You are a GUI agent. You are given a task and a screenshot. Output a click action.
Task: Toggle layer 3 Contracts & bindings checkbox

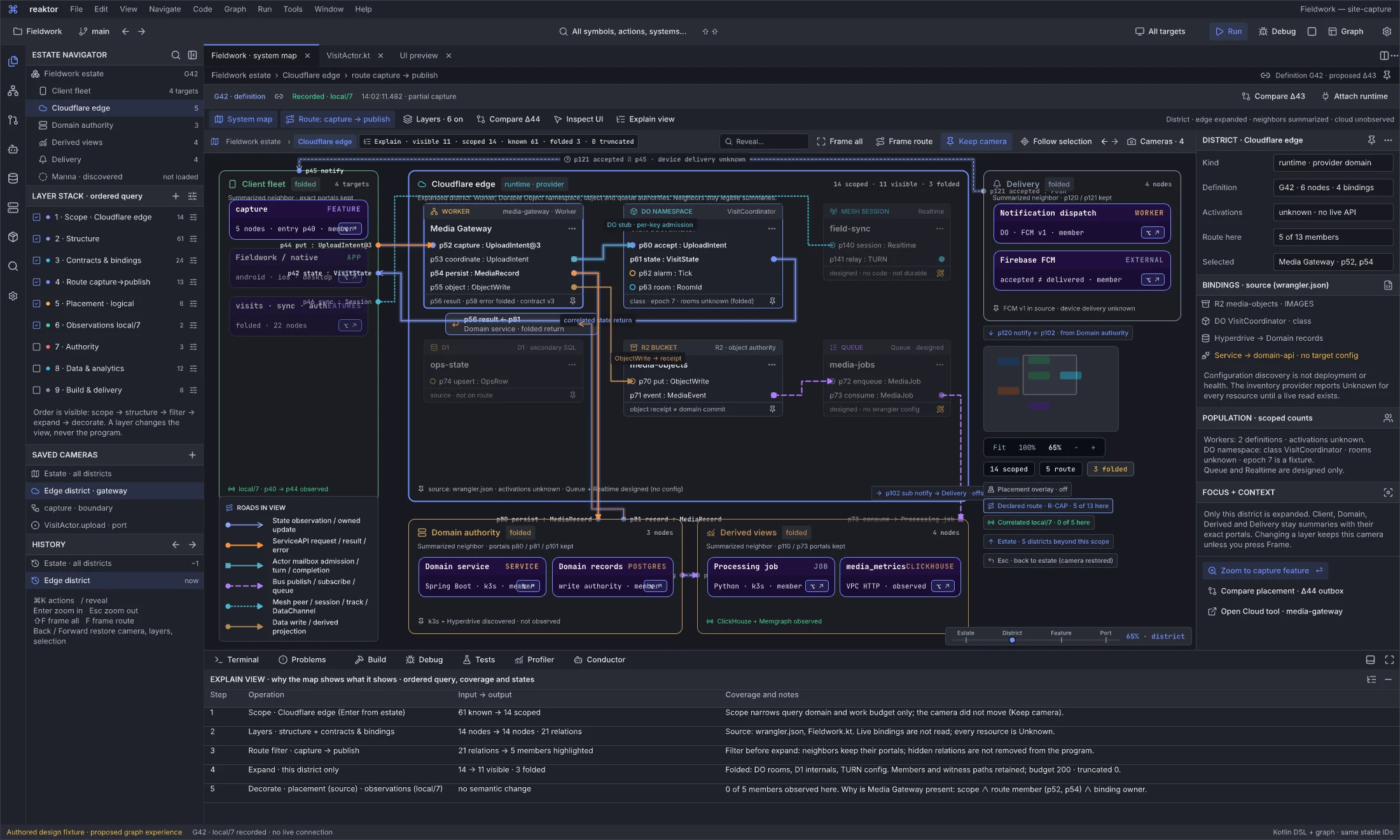coord(36,261)
